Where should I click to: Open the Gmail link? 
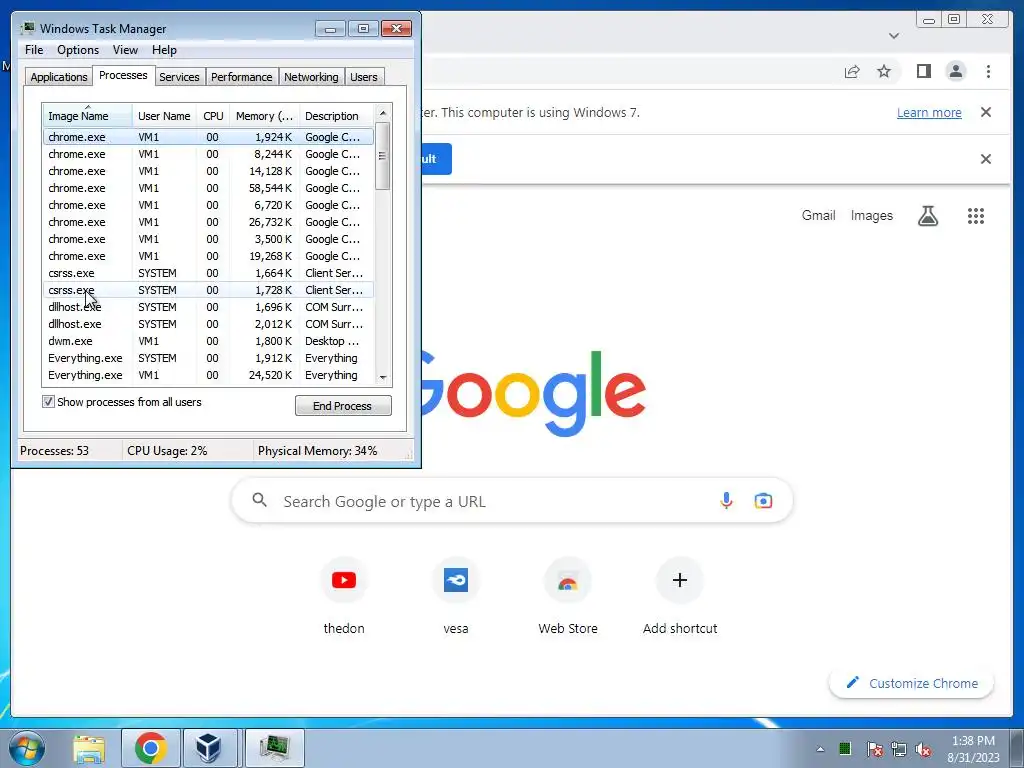coord(818,216)
